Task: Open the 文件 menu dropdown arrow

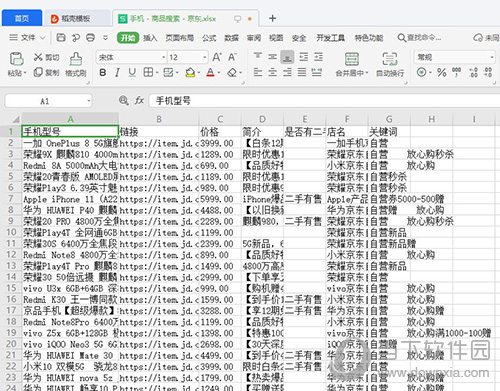Action: (43, 38)
